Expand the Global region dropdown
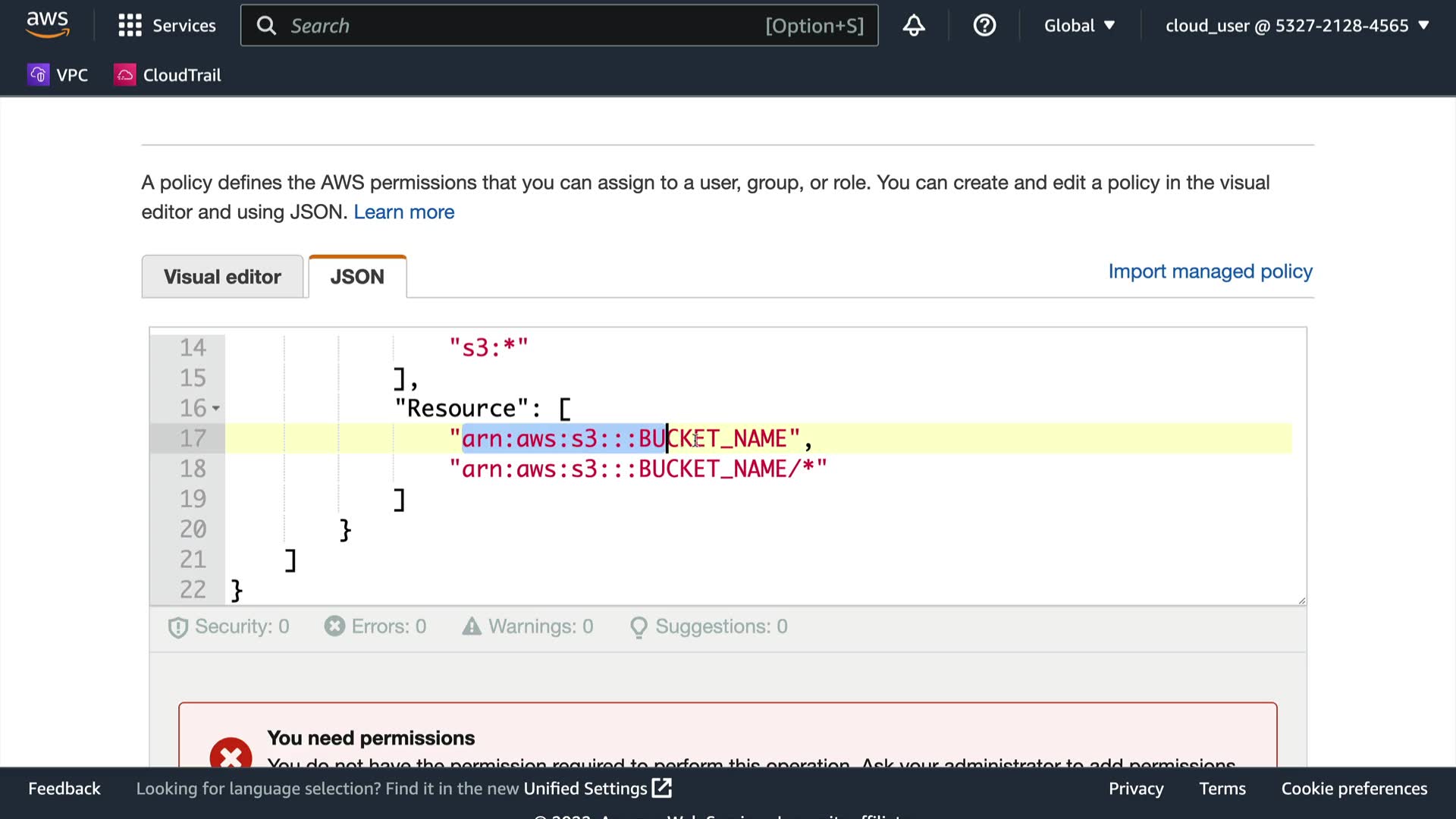Viewport: 1456px width, 819px height. [x=1079, y=26]
